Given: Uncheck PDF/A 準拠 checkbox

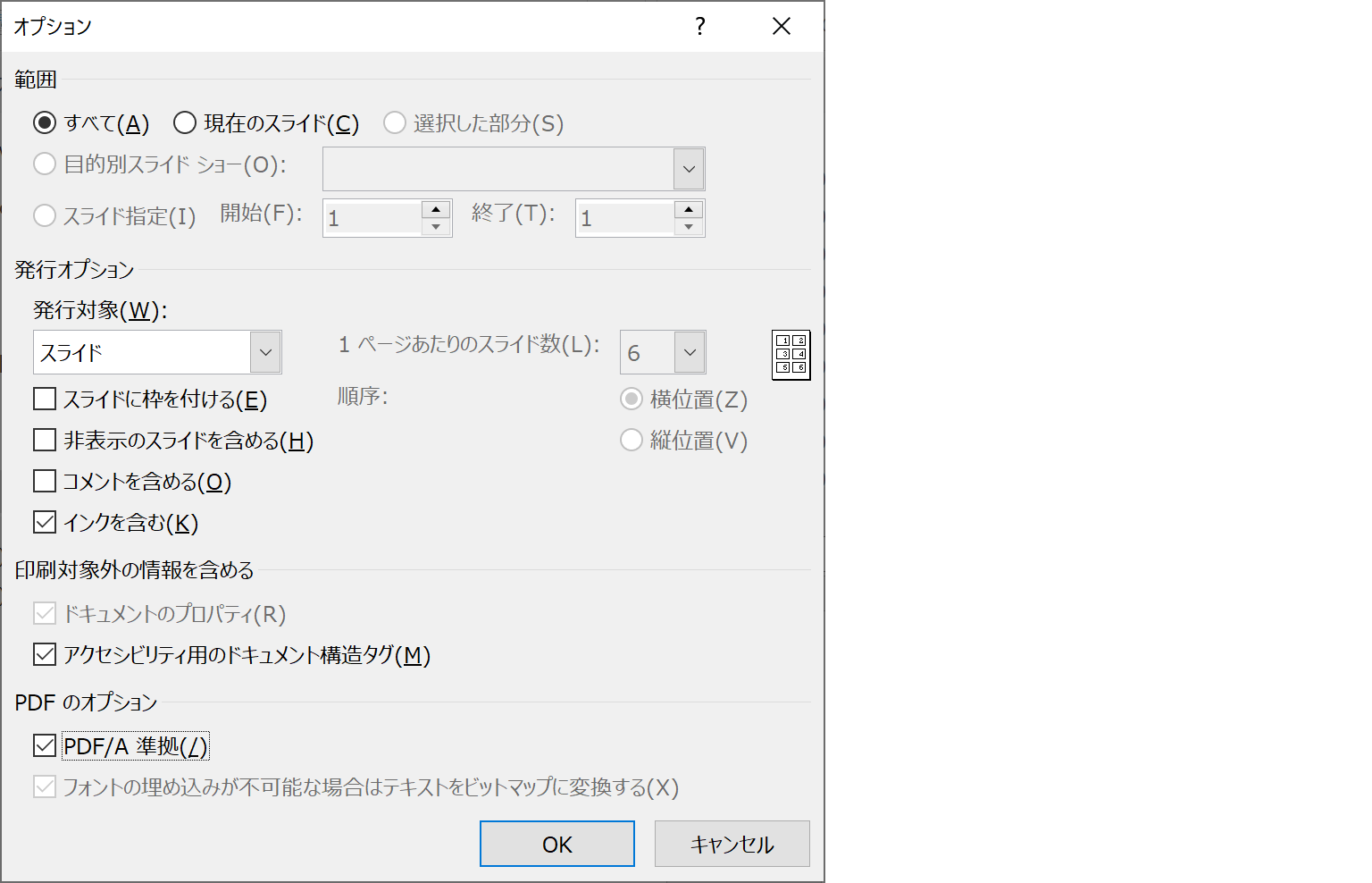Looking at the screenshot, I should [x=45, y=745].
